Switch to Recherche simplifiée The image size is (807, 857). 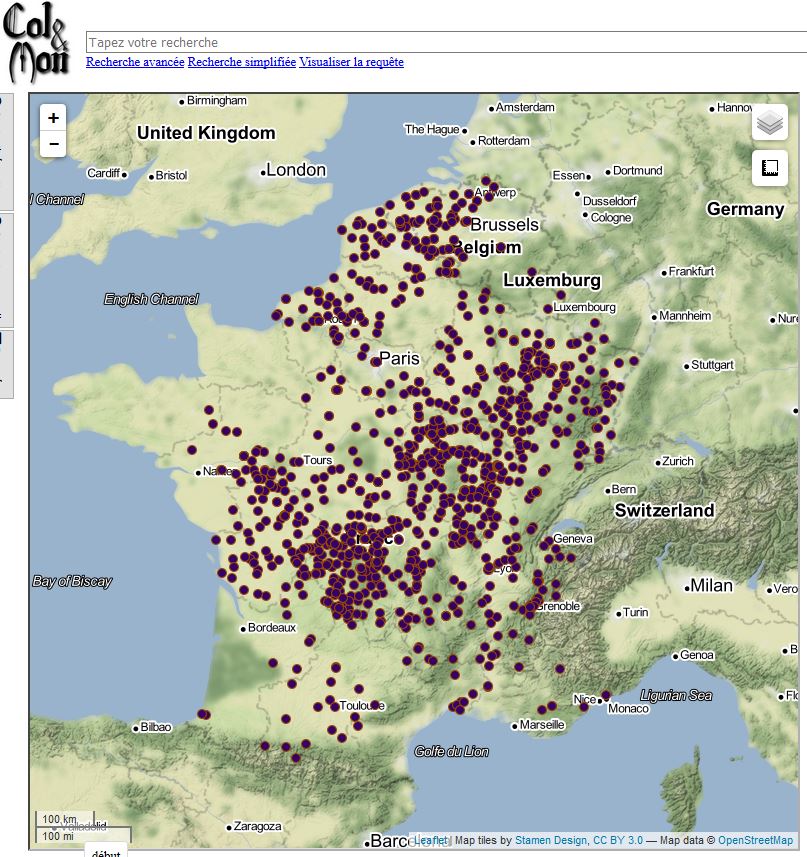point(242,62)
